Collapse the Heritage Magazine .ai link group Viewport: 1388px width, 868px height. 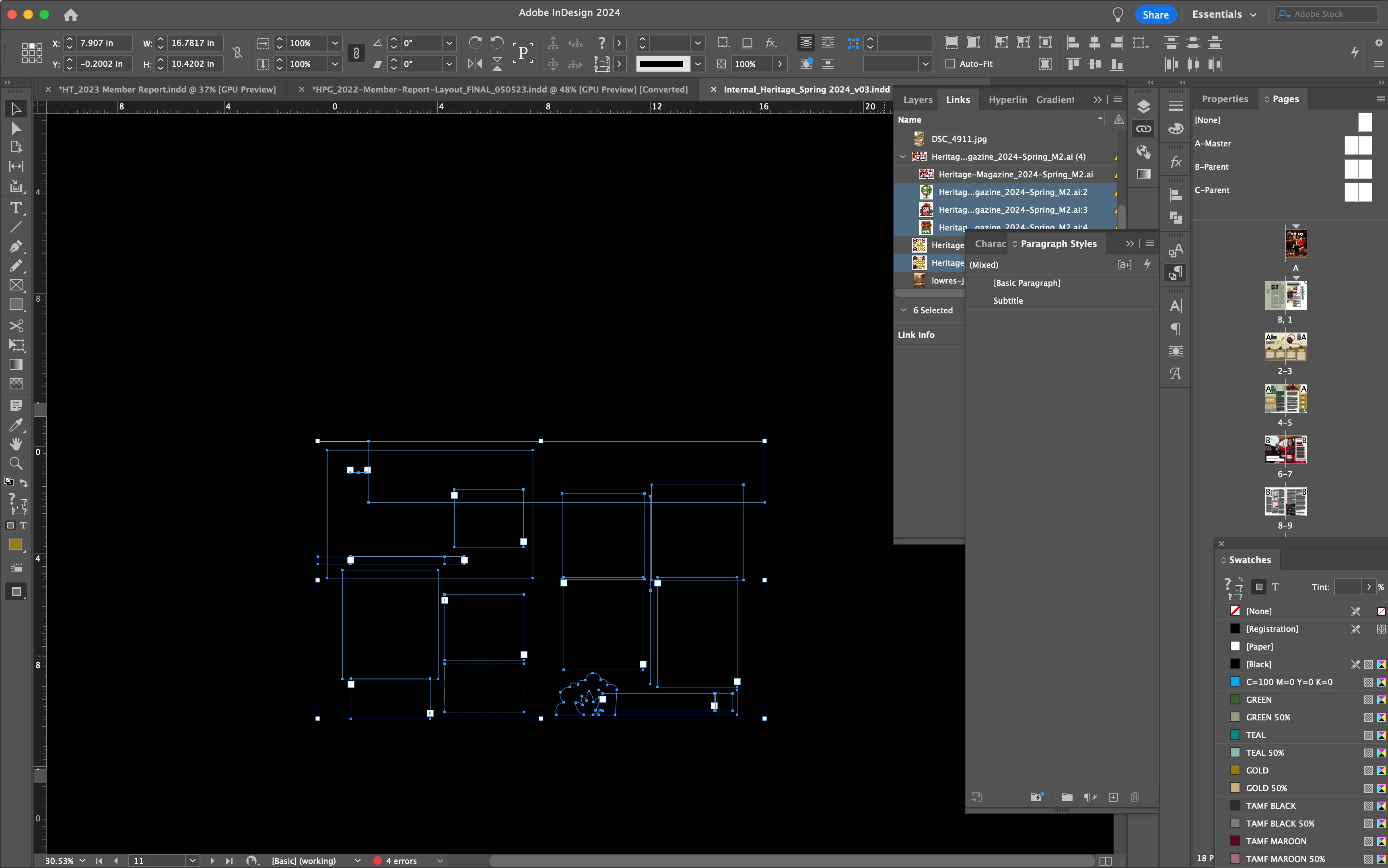[903, 157]
